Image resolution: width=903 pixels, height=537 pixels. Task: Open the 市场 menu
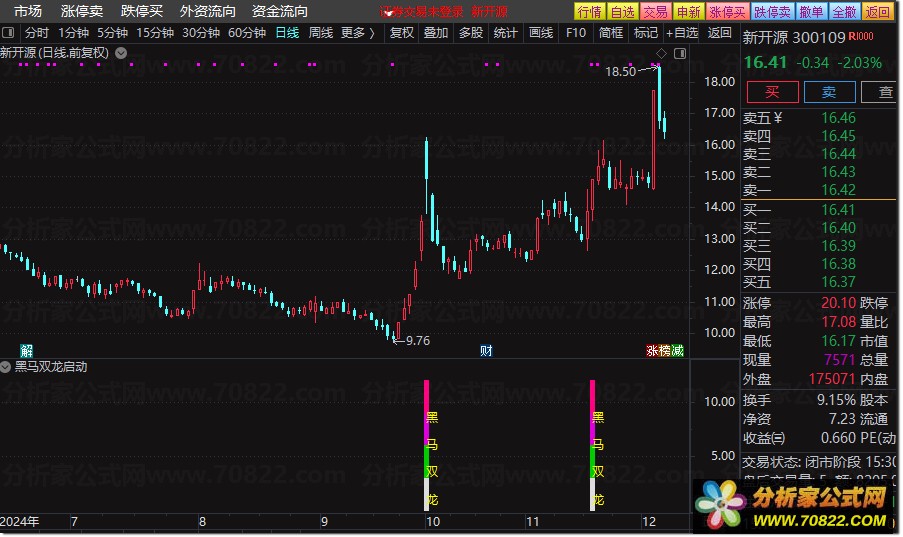coord(28,11)
